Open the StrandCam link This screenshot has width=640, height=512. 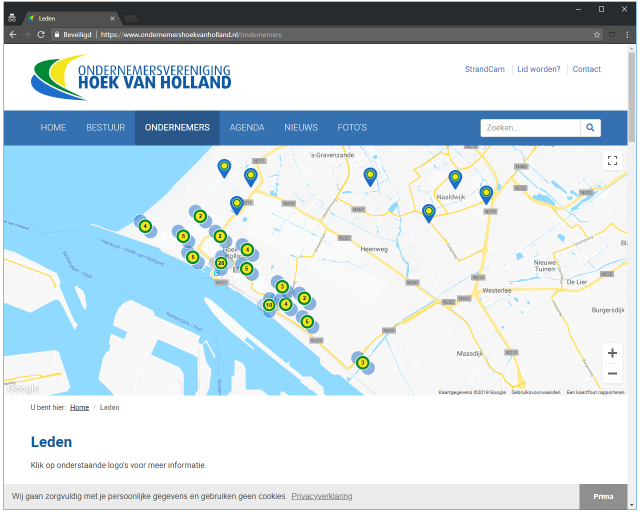click(485, 69)
